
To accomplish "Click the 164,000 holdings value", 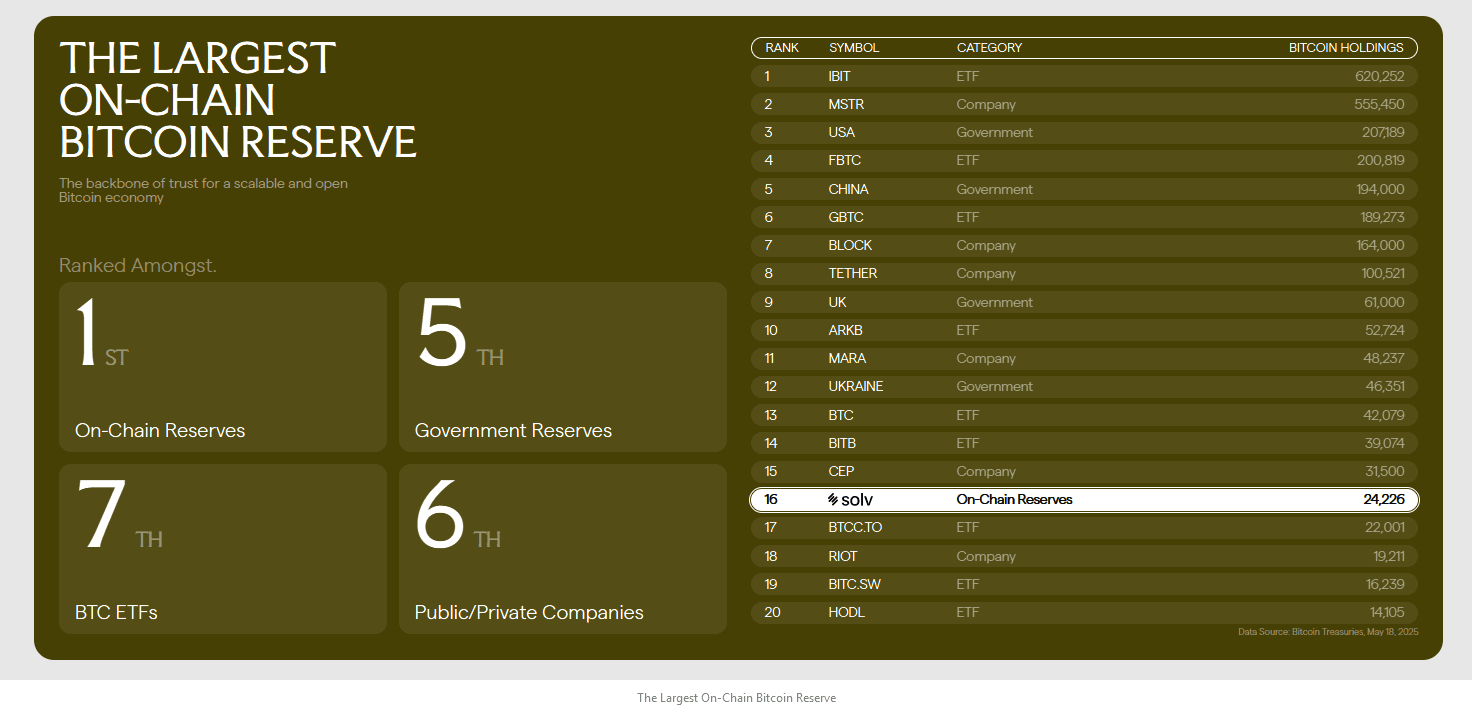I will tap(1381, 245).
